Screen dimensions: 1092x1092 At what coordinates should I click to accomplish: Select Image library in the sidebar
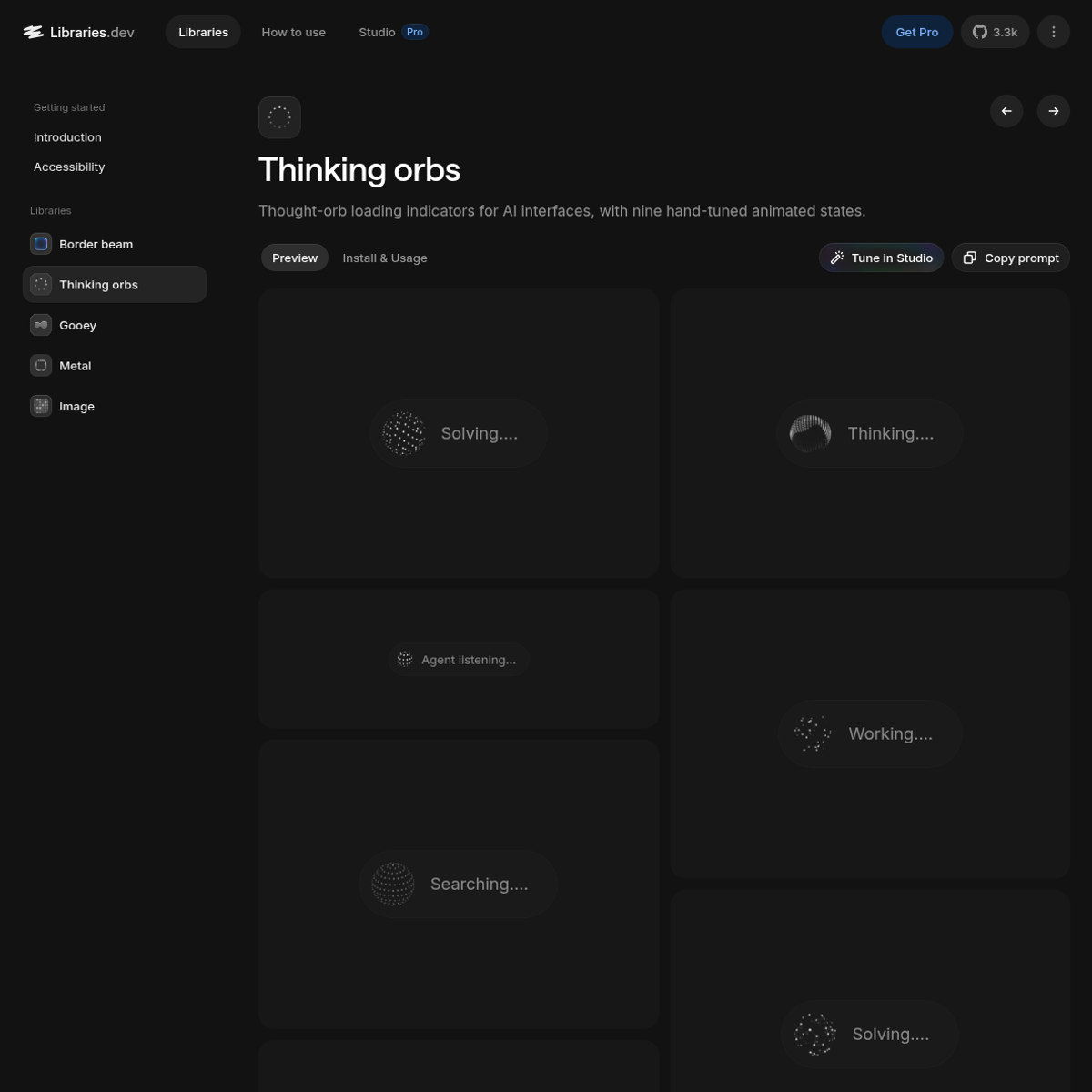tap(115, 406)
